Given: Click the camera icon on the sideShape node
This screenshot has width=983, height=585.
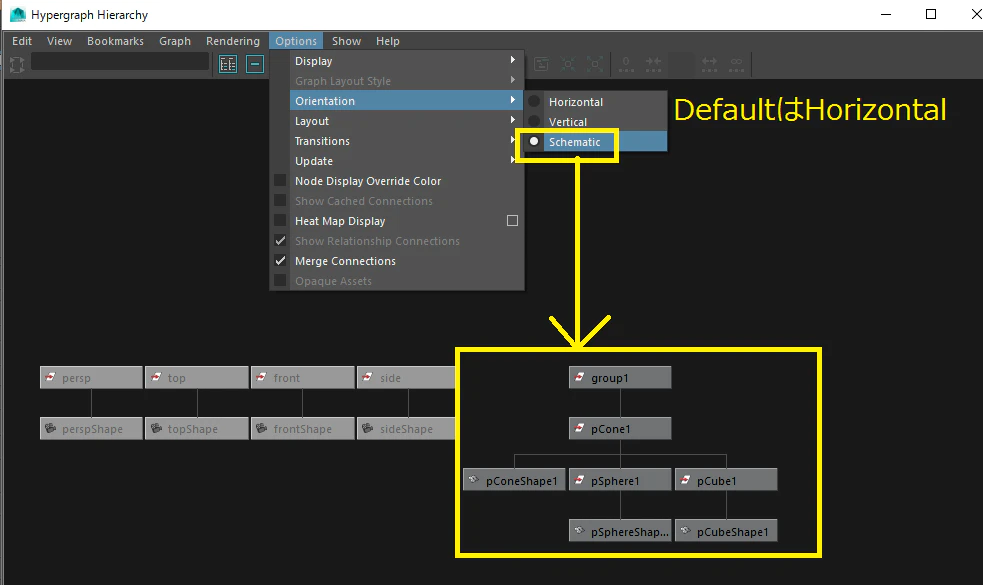Looking at the screenshot, I should point(368,429).
